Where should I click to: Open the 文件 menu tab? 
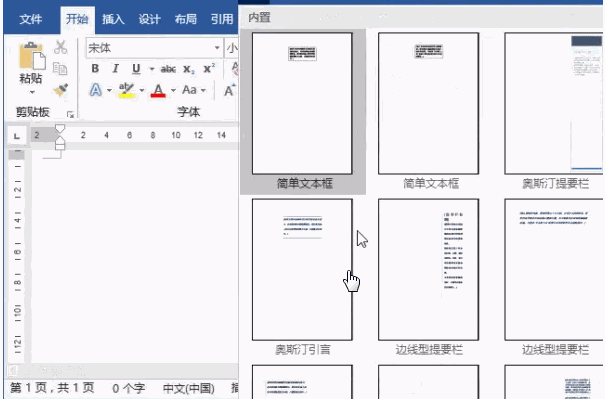[30, 19]
